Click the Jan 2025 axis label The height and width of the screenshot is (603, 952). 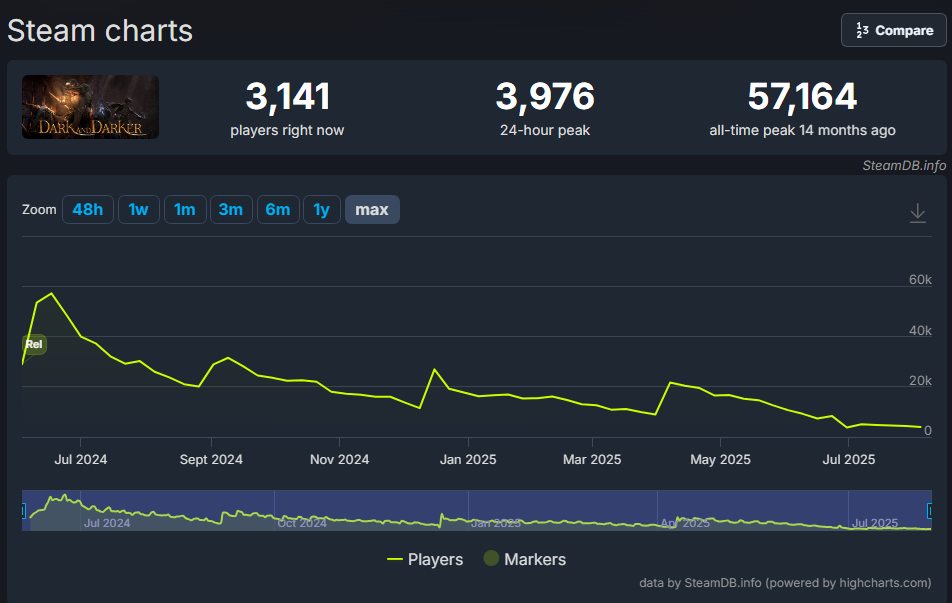tap(468, 460)
